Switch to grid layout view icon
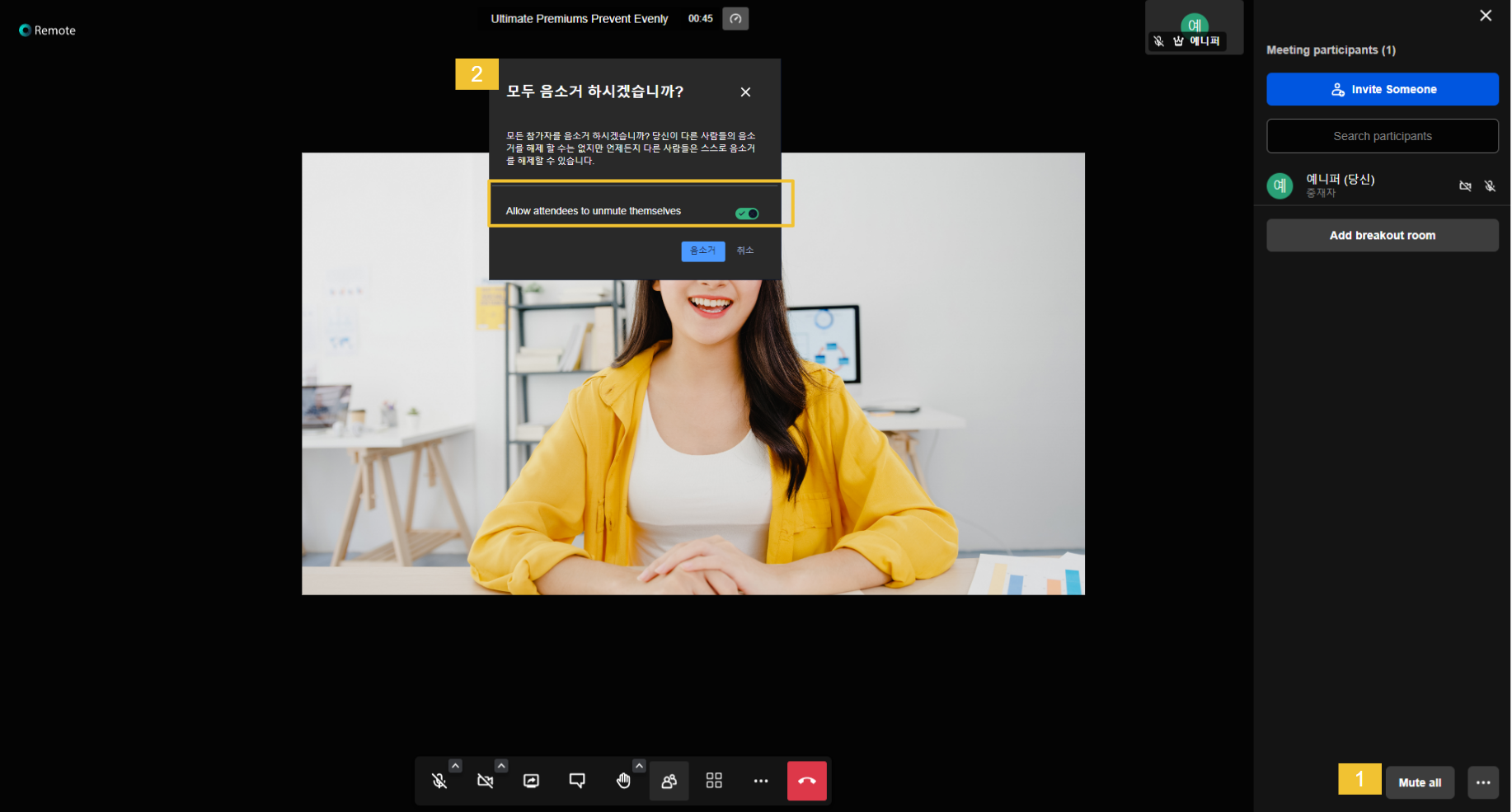This screenshot has width=1512, height=812. 714,781
